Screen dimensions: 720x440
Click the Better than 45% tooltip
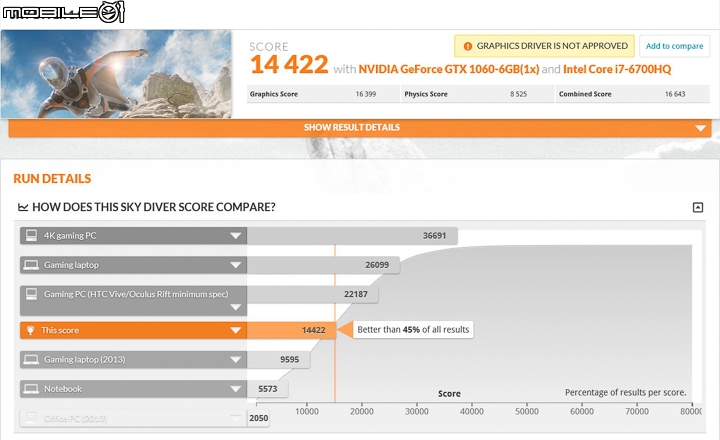coord(413,330)
